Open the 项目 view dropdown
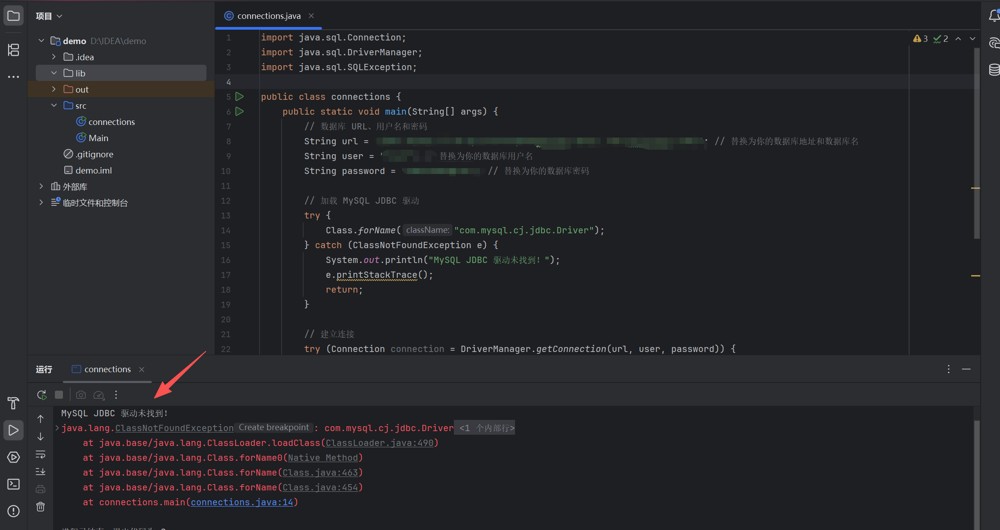This screenshot has height=530, width=1000. pyautogui.click(x=49, y=16)
